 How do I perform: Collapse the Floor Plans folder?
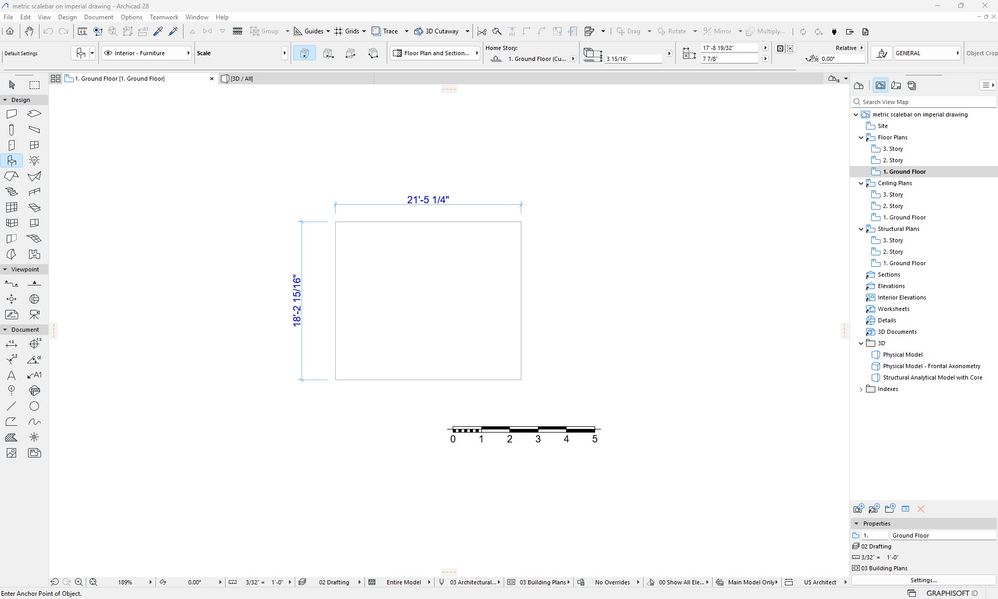pos(861,137)
